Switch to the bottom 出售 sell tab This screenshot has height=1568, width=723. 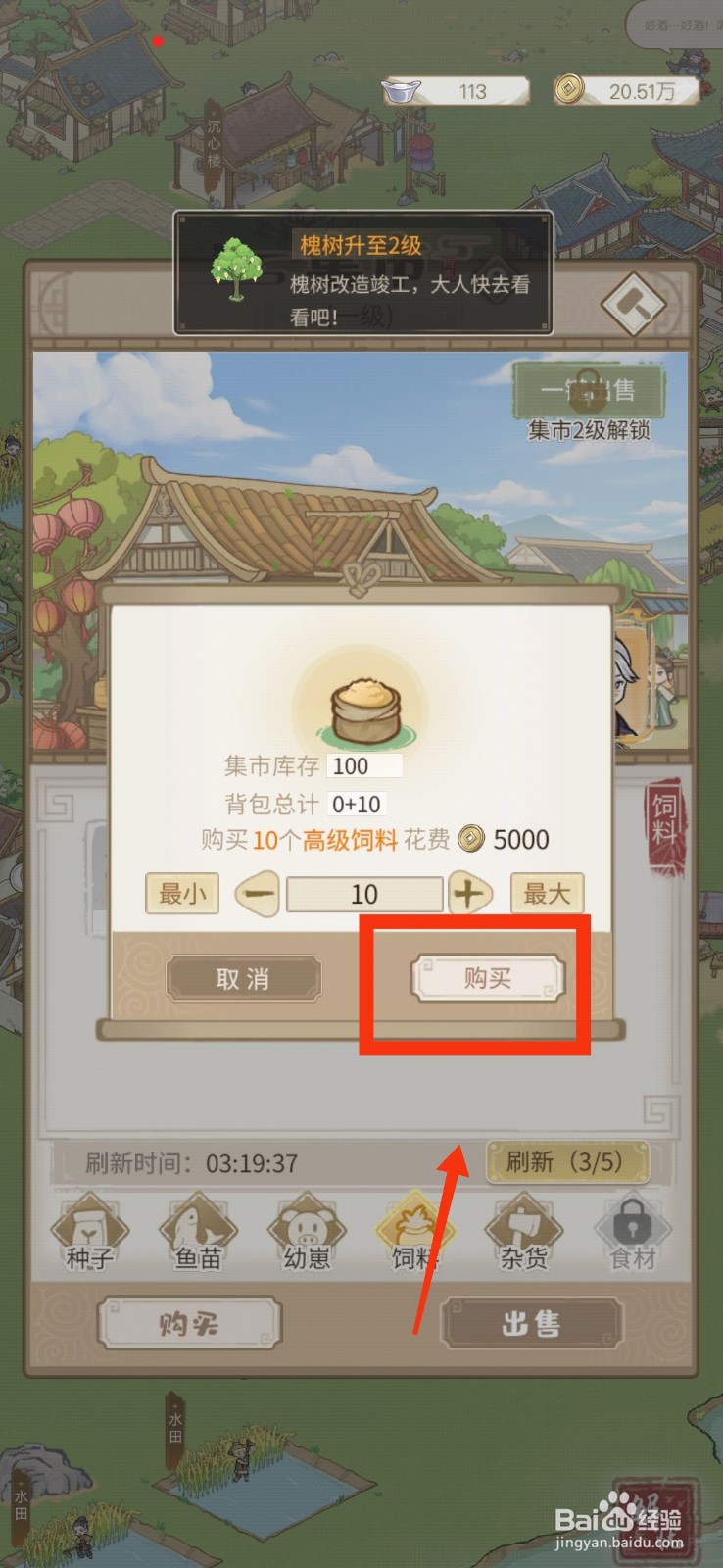click(532, 1324)
